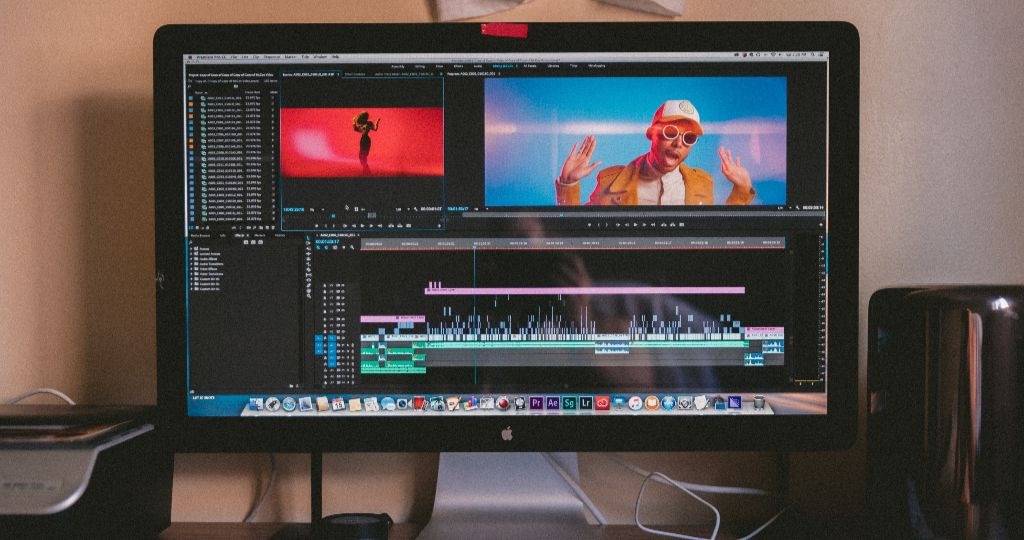This screenshot has width=1024, height=540.
Task: Select the Selection tool in the tools strip
Action: pyautogui.click(x=308, y=238)
